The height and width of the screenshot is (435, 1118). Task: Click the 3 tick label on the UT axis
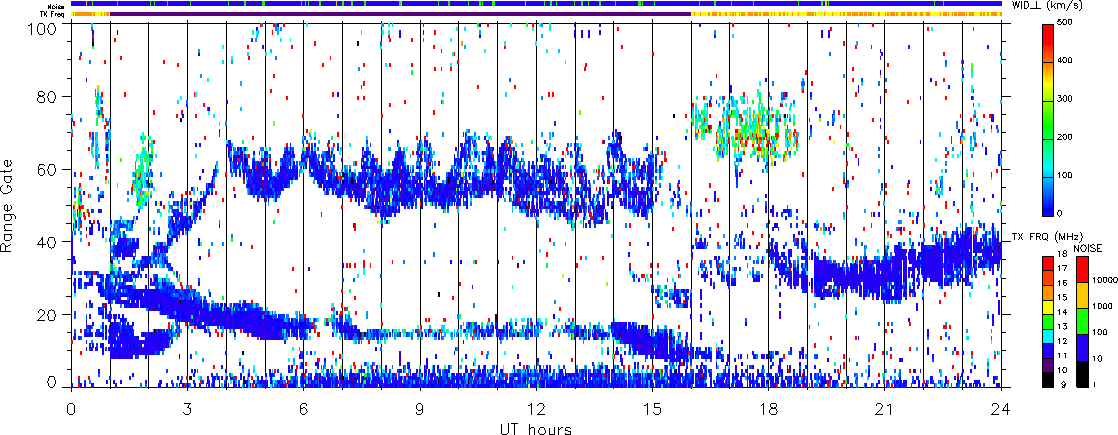tap(187, 409)
